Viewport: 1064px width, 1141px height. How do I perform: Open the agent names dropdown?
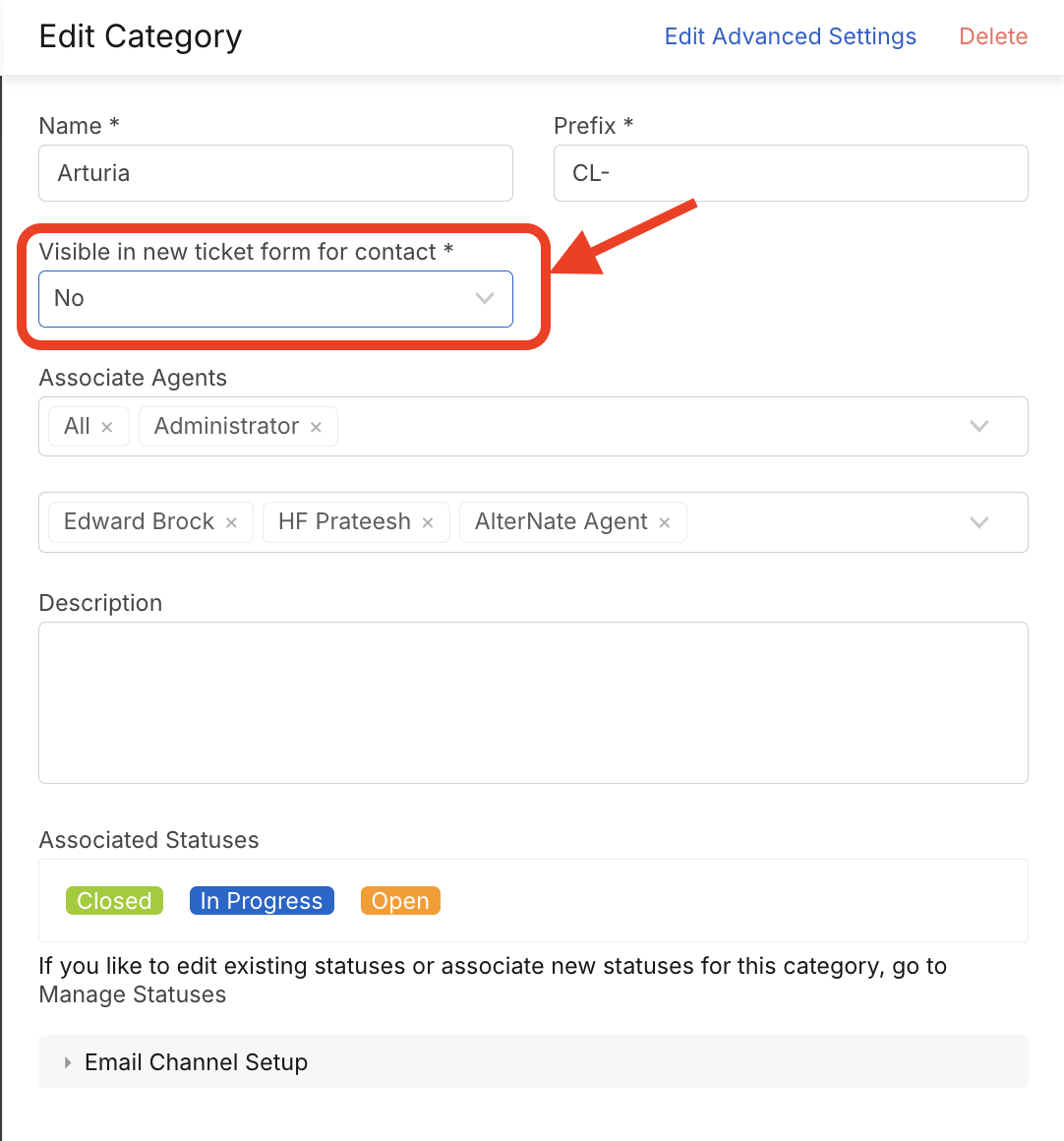pos(978,521)
